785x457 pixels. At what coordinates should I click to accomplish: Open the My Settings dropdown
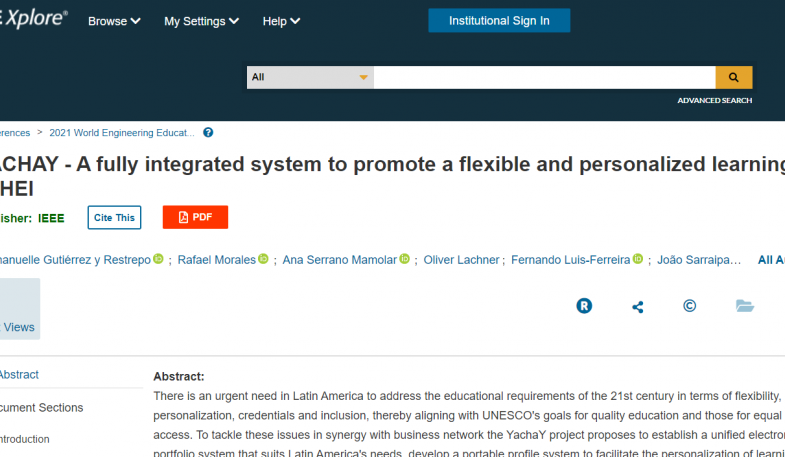tap(201, 21)
